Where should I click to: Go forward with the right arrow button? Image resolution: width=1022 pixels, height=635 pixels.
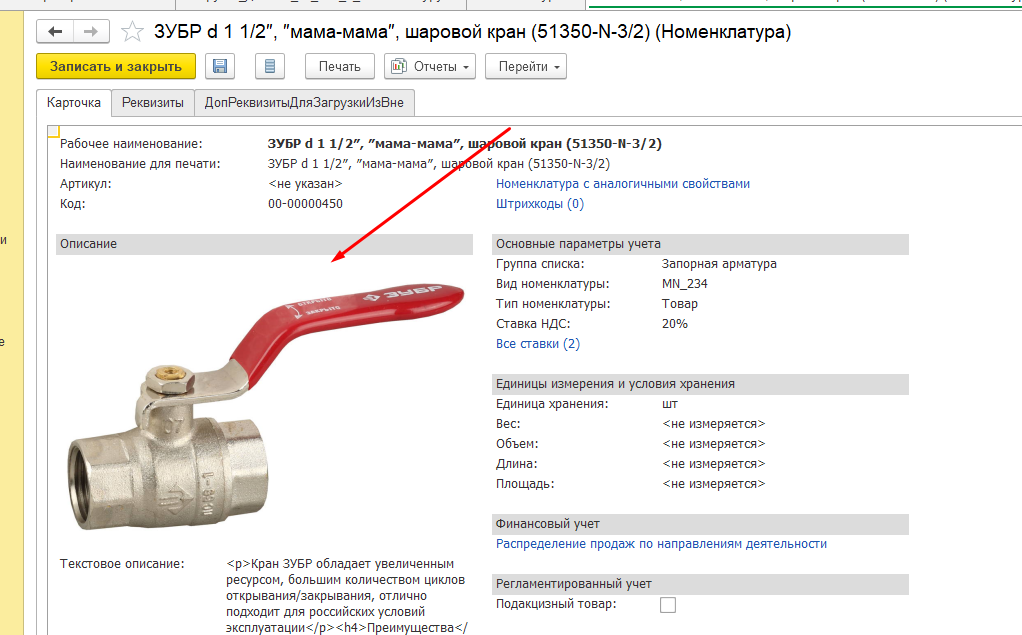point(91,31)
